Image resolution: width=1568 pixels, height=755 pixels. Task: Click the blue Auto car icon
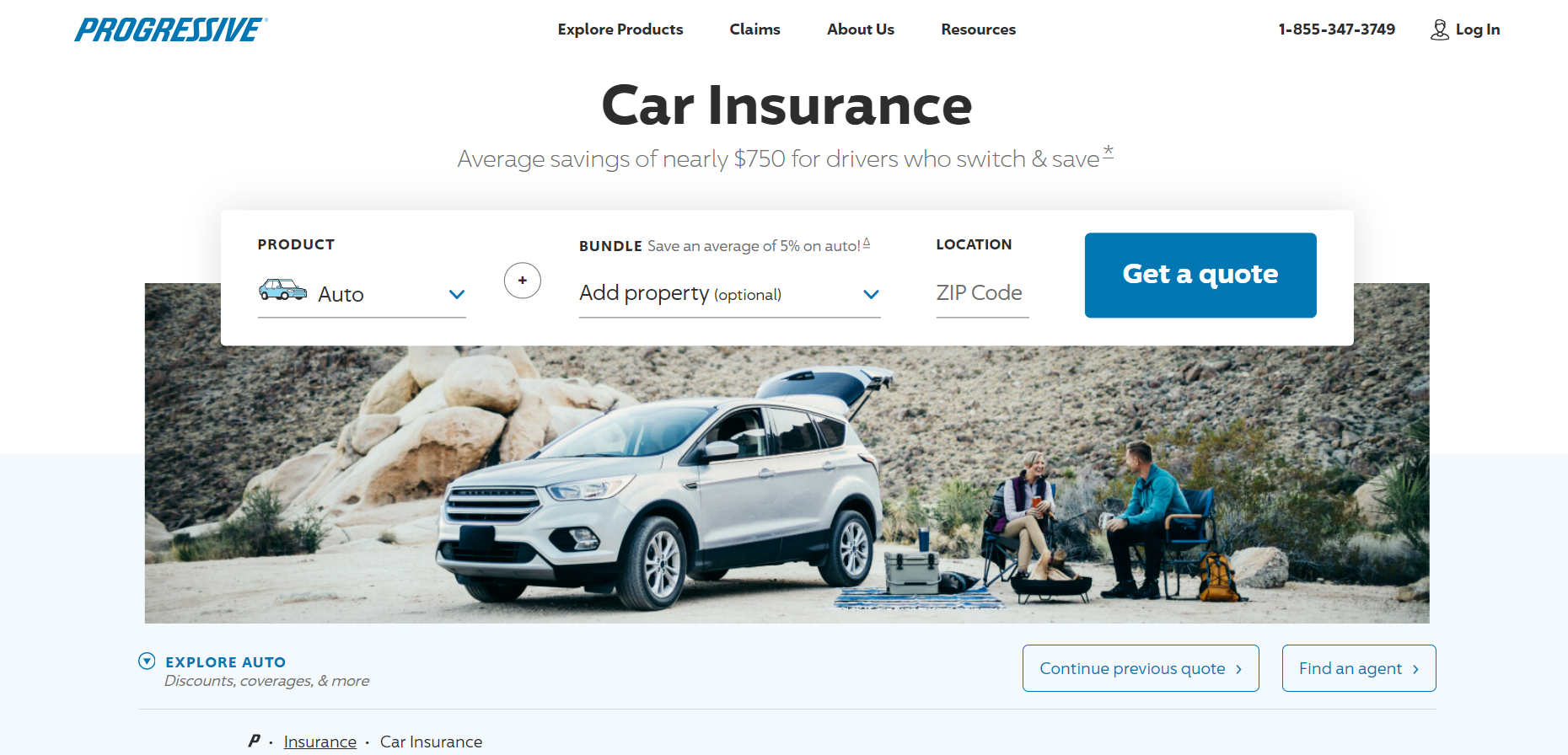click(x=283, y=290)
